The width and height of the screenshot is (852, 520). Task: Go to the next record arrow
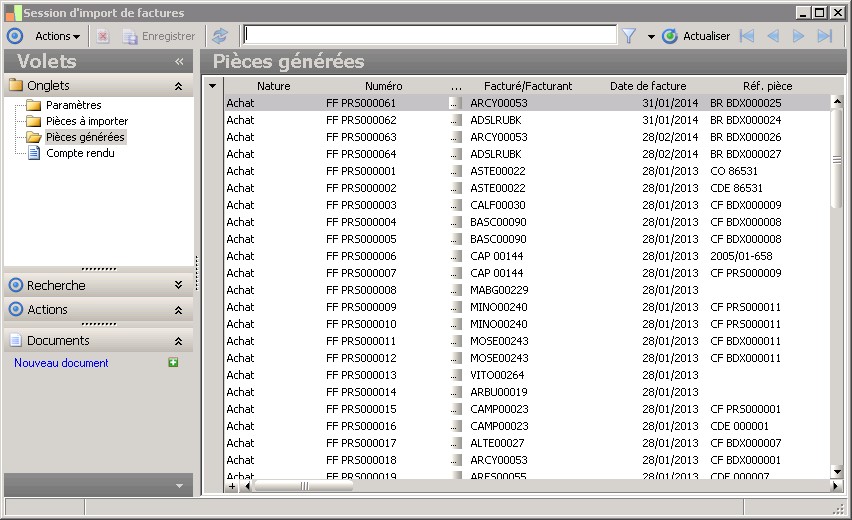[798, 36]
